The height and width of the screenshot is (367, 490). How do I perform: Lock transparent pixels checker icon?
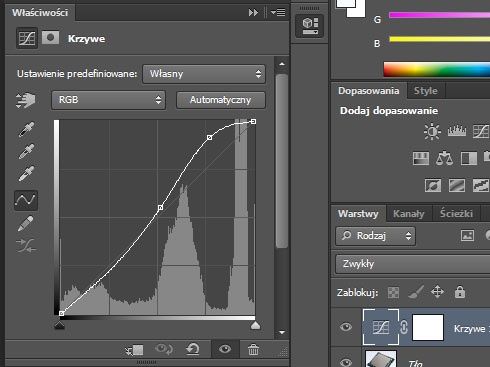(393, 293)
